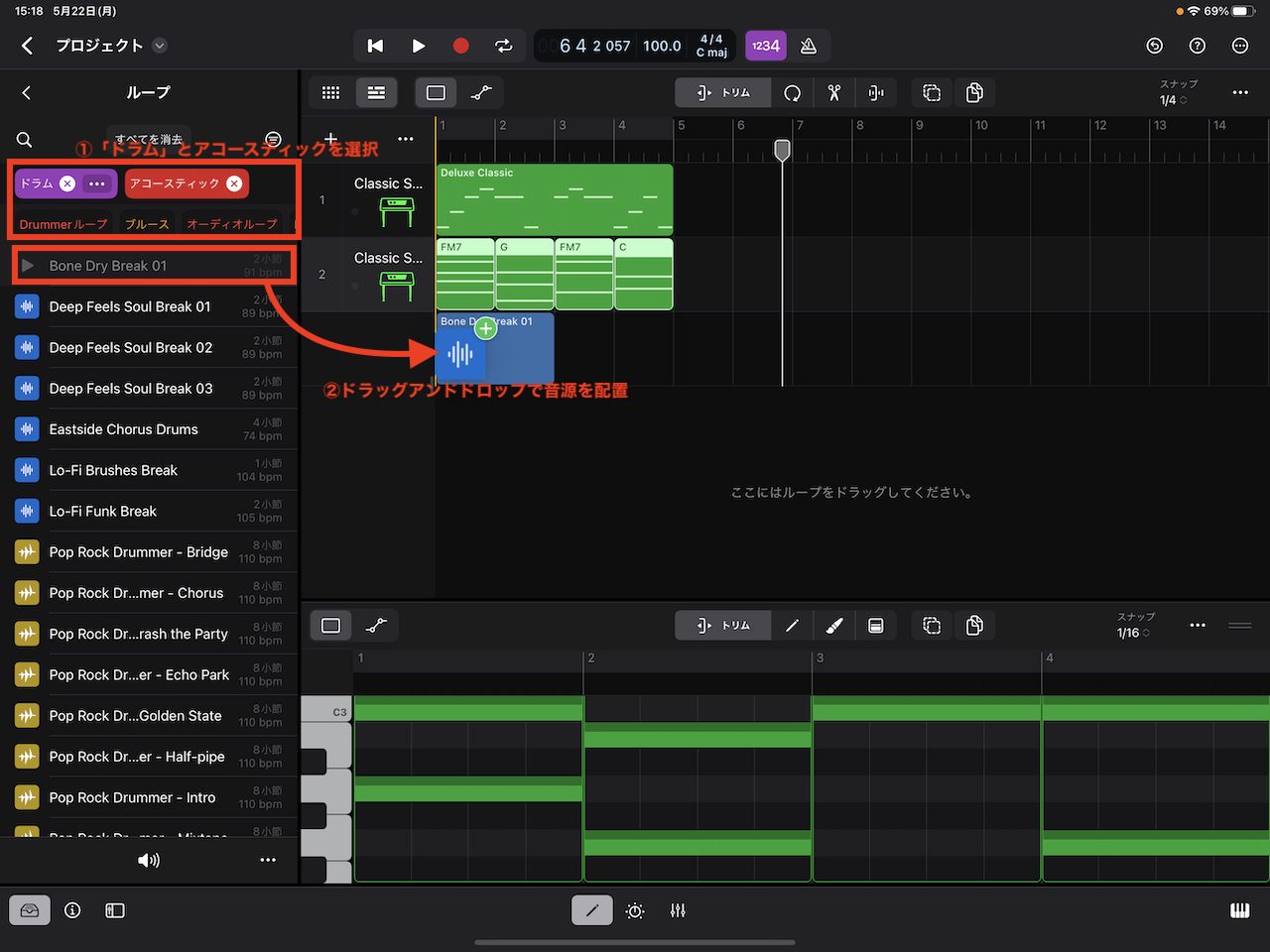This screenshot has height=952, width=1270.
Task: Click the Lo-Fi Funk Break audio icon
Action: [x=27, y=511]
